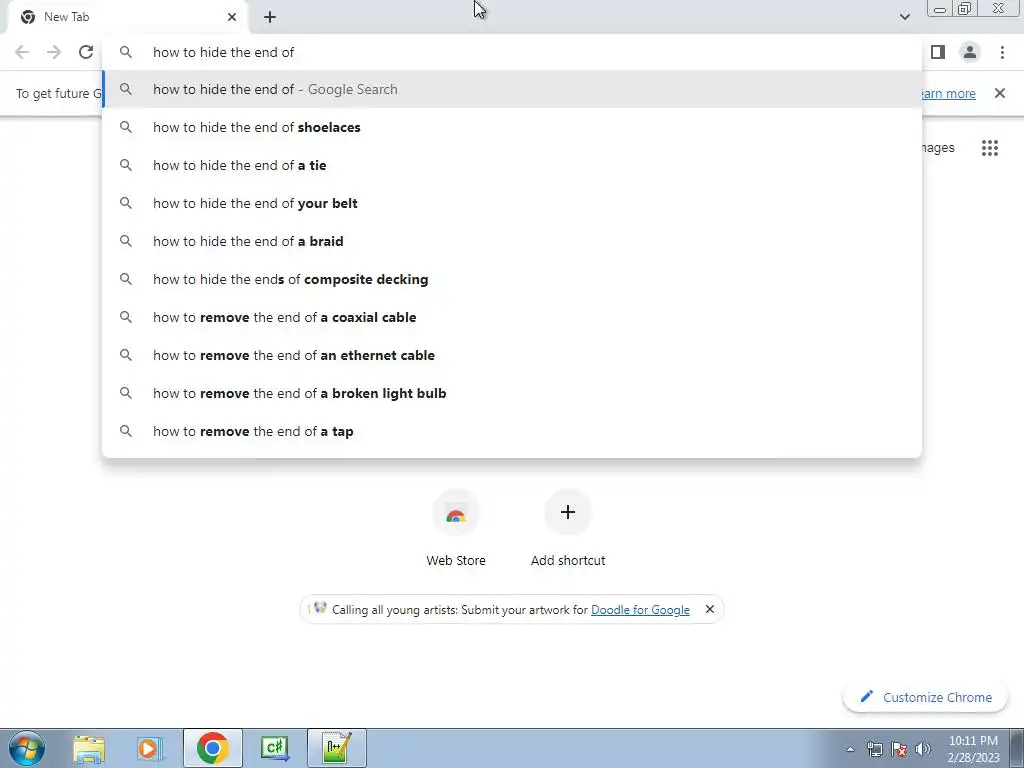Click the Customize Chrome button
Screen dimensions: 1024x768
click(926, 697)
